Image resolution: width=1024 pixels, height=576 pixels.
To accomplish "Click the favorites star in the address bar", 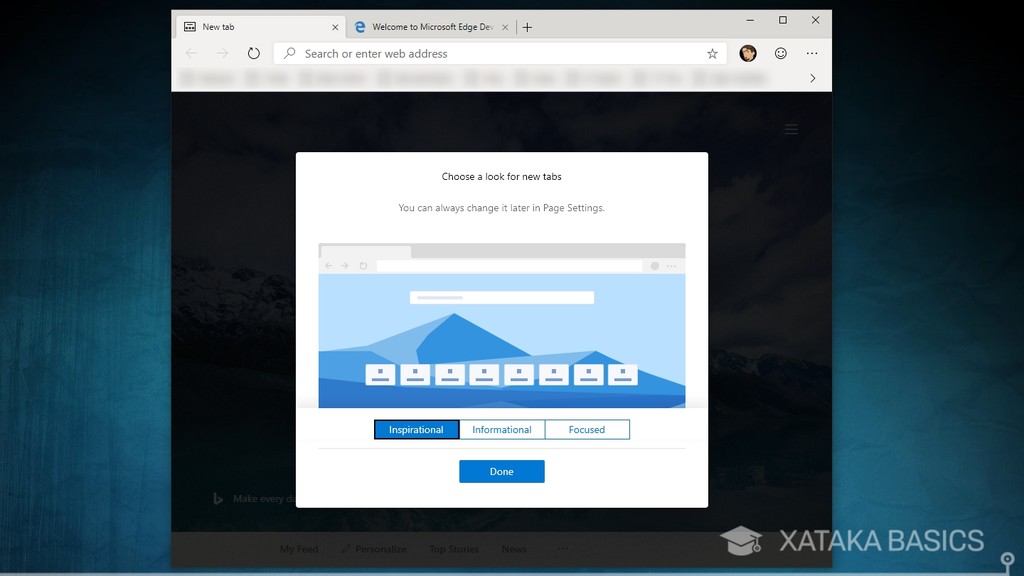I will pyautogui.click(x=711, y=53).
